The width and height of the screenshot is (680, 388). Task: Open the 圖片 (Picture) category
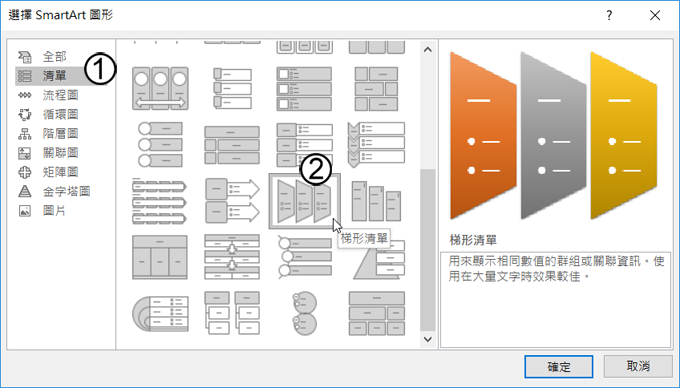[x=54, y=211]
